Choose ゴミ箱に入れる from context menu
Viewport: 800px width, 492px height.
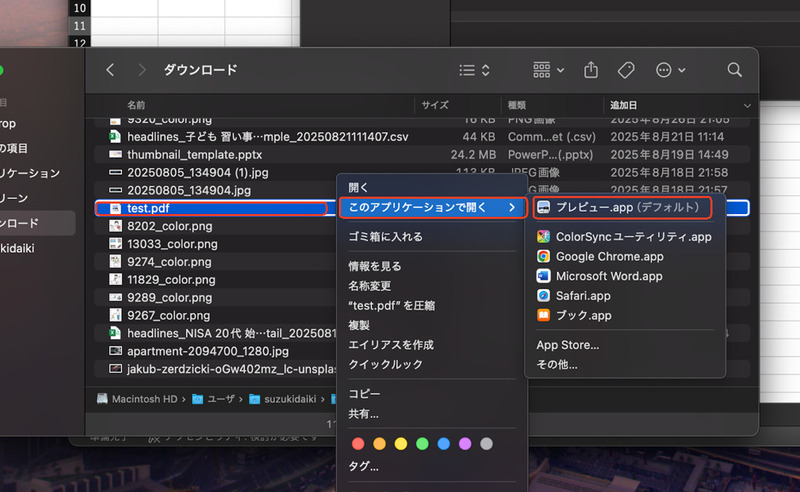pos(385,237)
